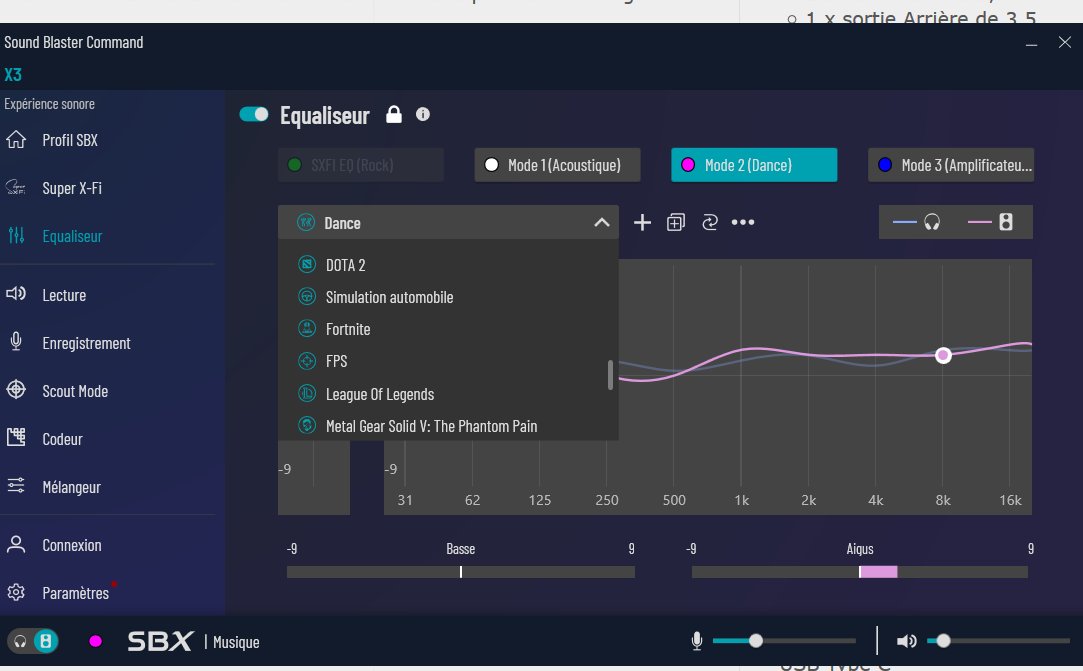
Task: Go to Super X-Fi section
Action: click(72, 188)
